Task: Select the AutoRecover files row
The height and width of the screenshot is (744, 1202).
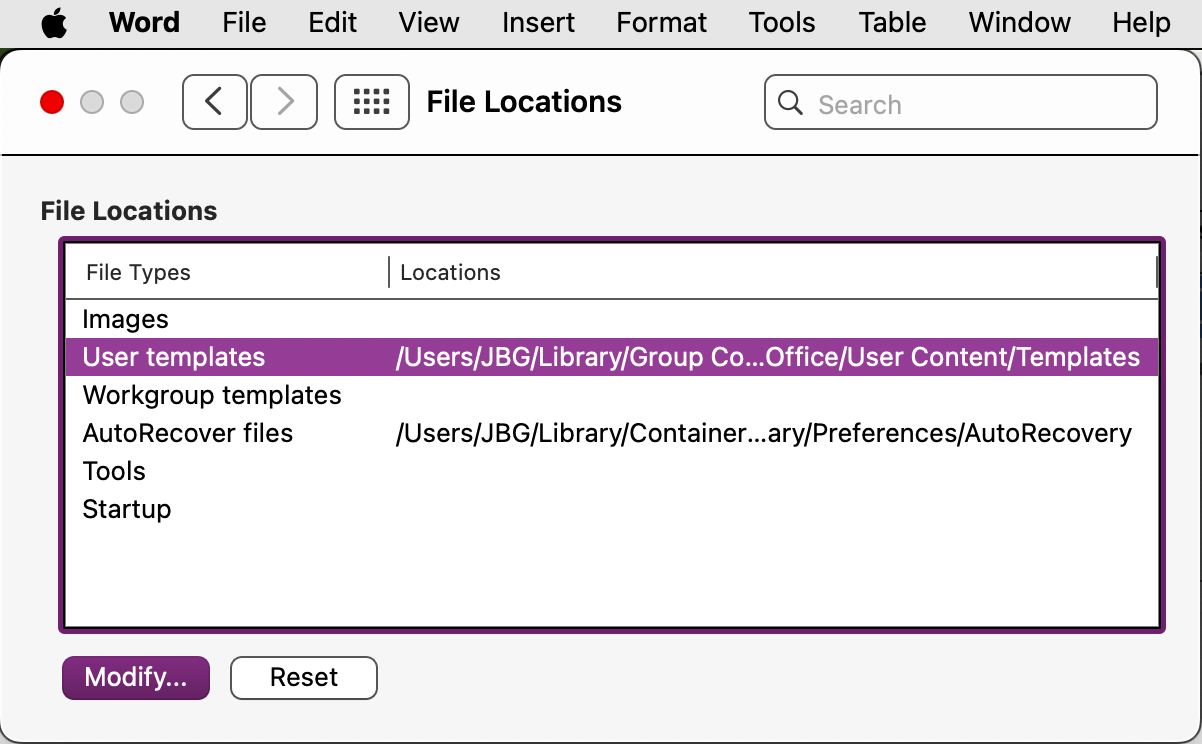Action: pyautogui.click(x=612, y=433)
